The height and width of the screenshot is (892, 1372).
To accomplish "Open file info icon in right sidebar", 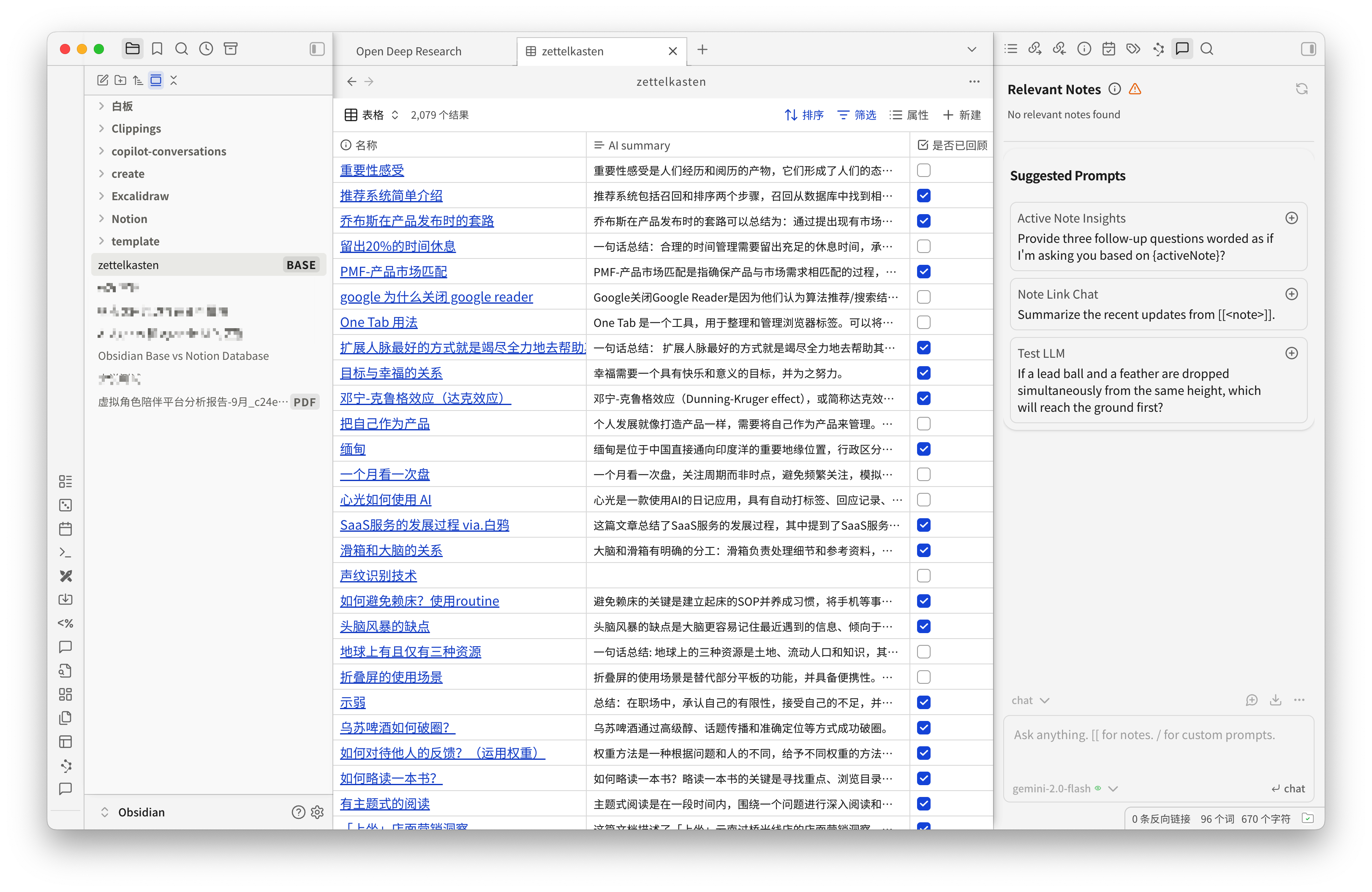I will 1084,49.
